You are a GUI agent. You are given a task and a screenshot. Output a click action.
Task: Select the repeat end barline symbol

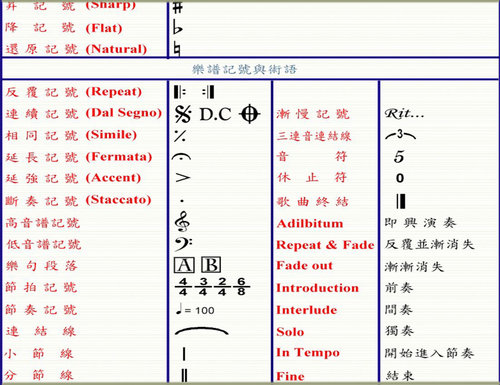pyautogui.click(x=208, y=92)
